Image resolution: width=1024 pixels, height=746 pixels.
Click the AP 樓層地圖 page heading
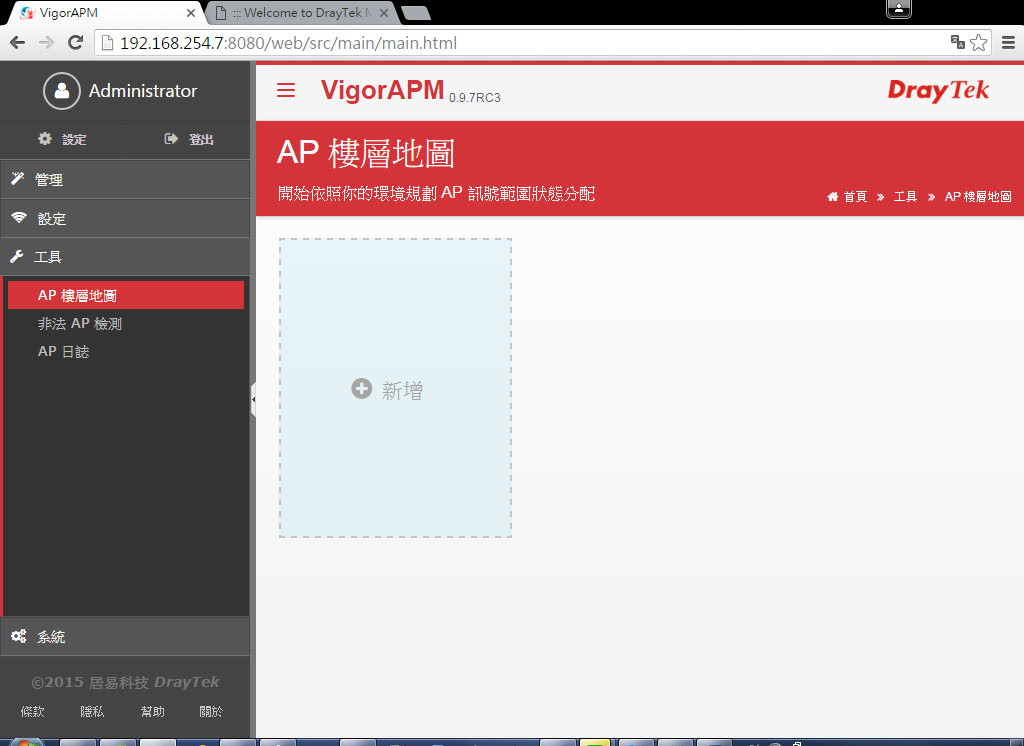point(366,153)
